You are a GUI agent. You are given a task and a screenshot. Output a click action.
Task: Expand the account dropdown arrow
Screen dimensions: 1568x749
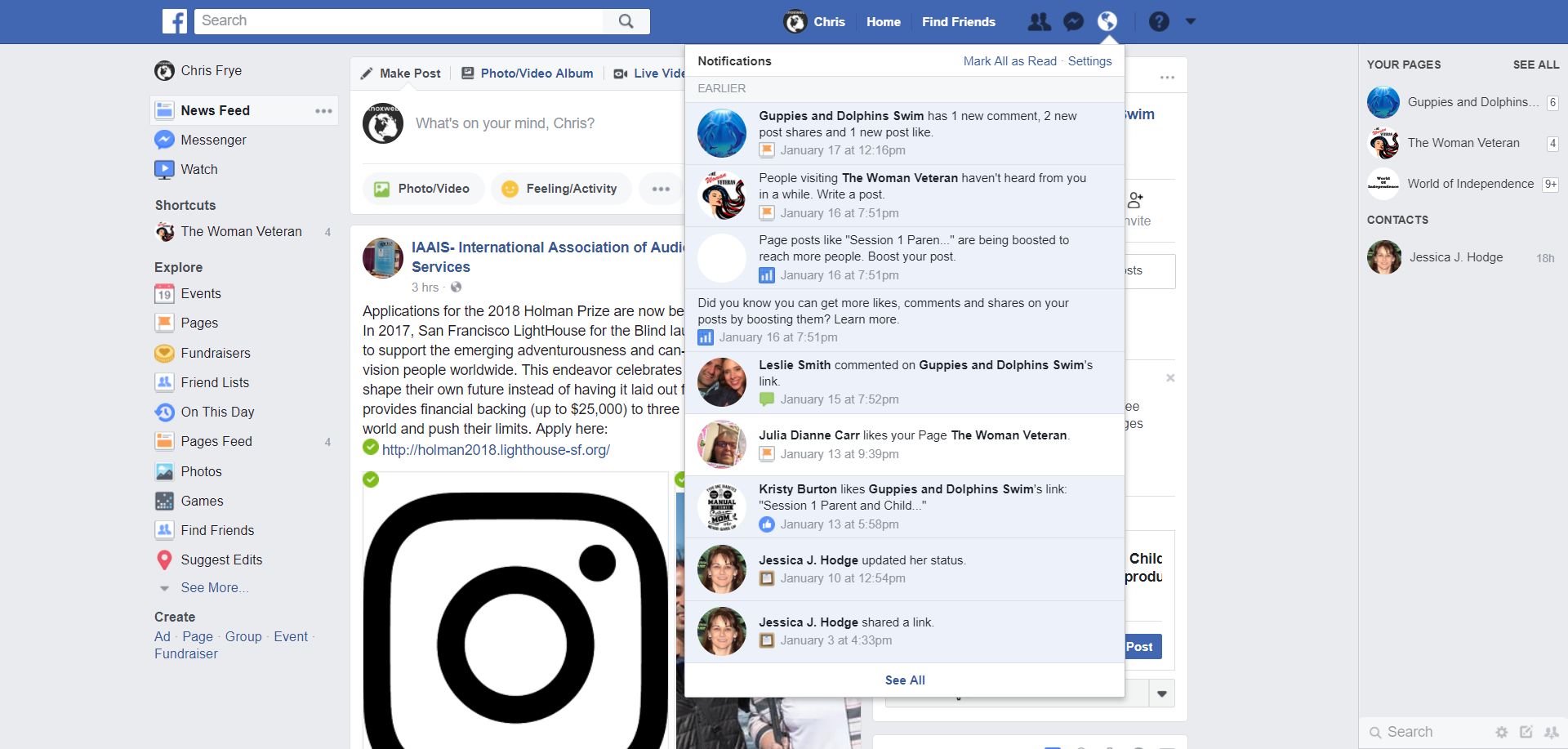[x=1191, y=22]
